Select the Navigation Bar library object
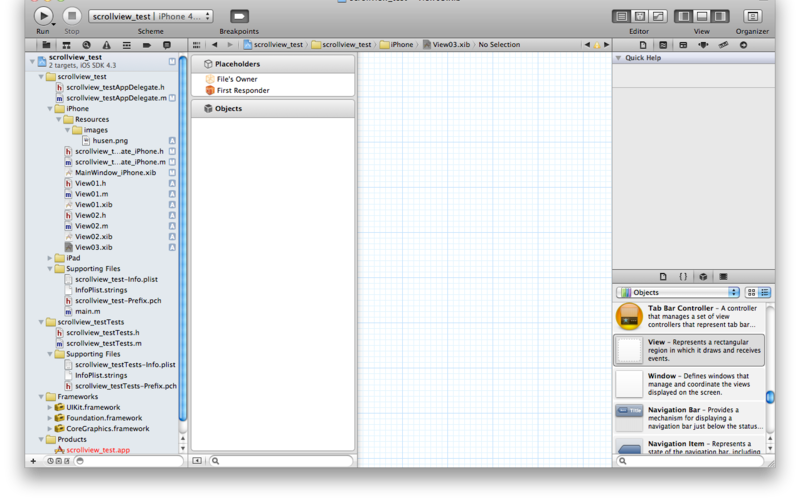800x502 pixels. (x=689, y=418)
